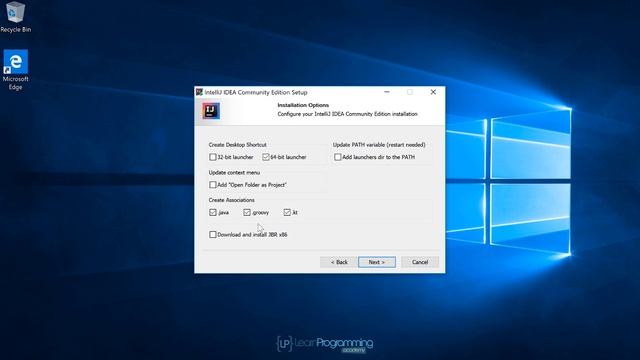Screen dimensions: 640x360
Task: Go to the previous step with Back button
Action: point(339,262)
